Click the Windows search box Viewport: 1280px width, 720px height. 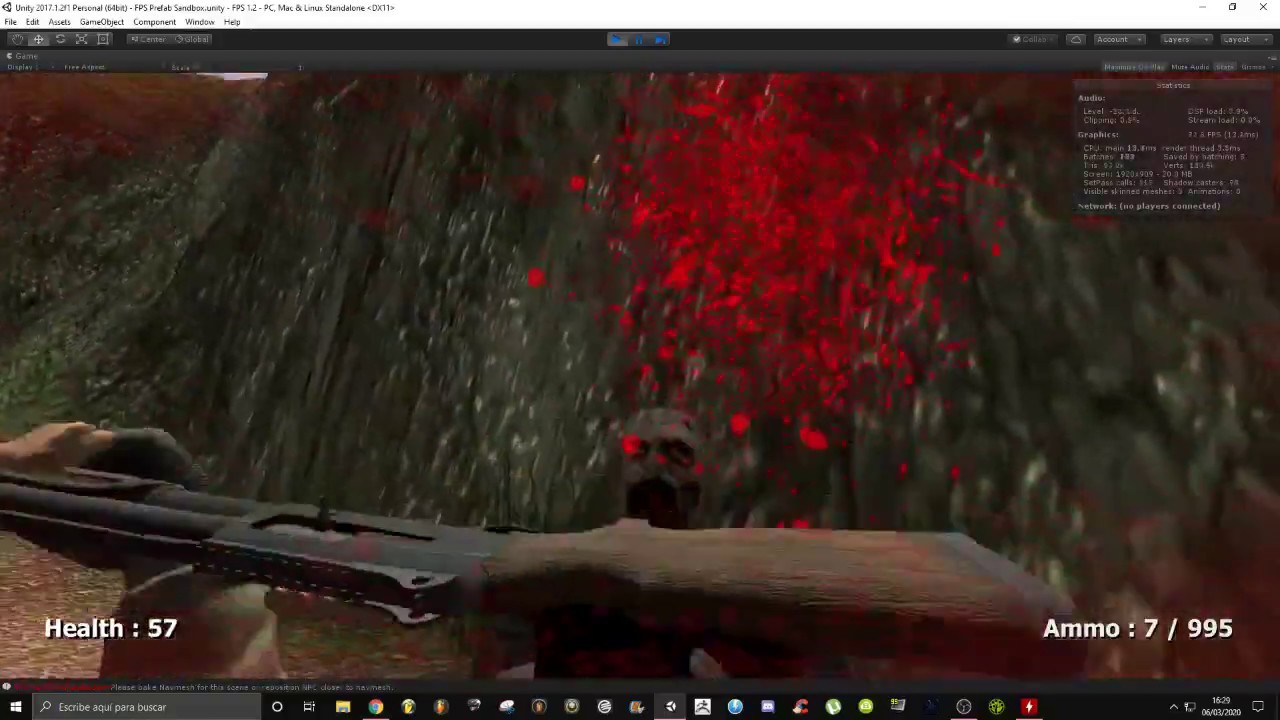coord(146,707)
